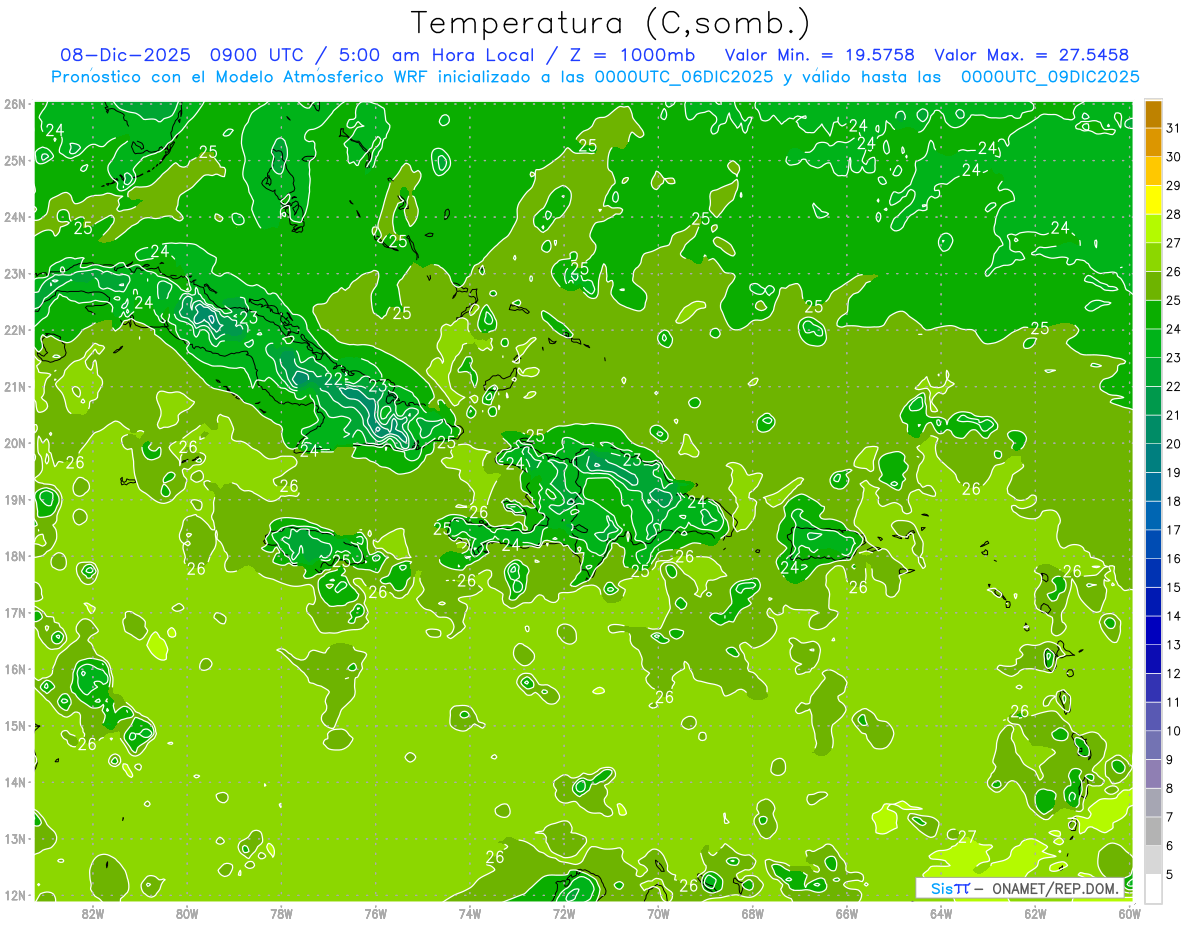Click "Valor Min. = 19.5758" readout
Screen dimensions: 1200x927
819,56
